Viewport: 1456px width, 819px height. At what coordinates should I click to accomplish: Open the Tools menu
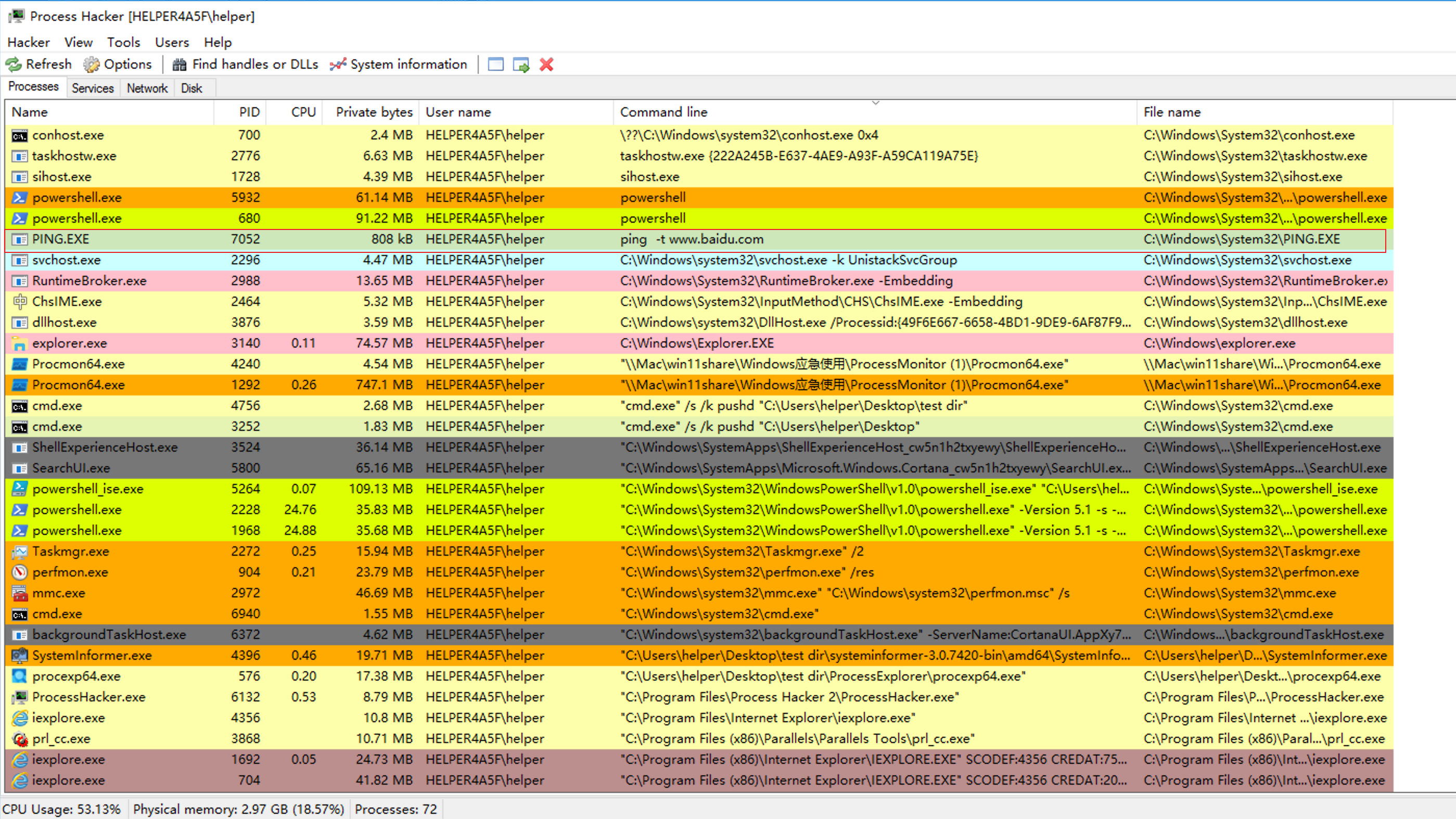tap(123, 42)
